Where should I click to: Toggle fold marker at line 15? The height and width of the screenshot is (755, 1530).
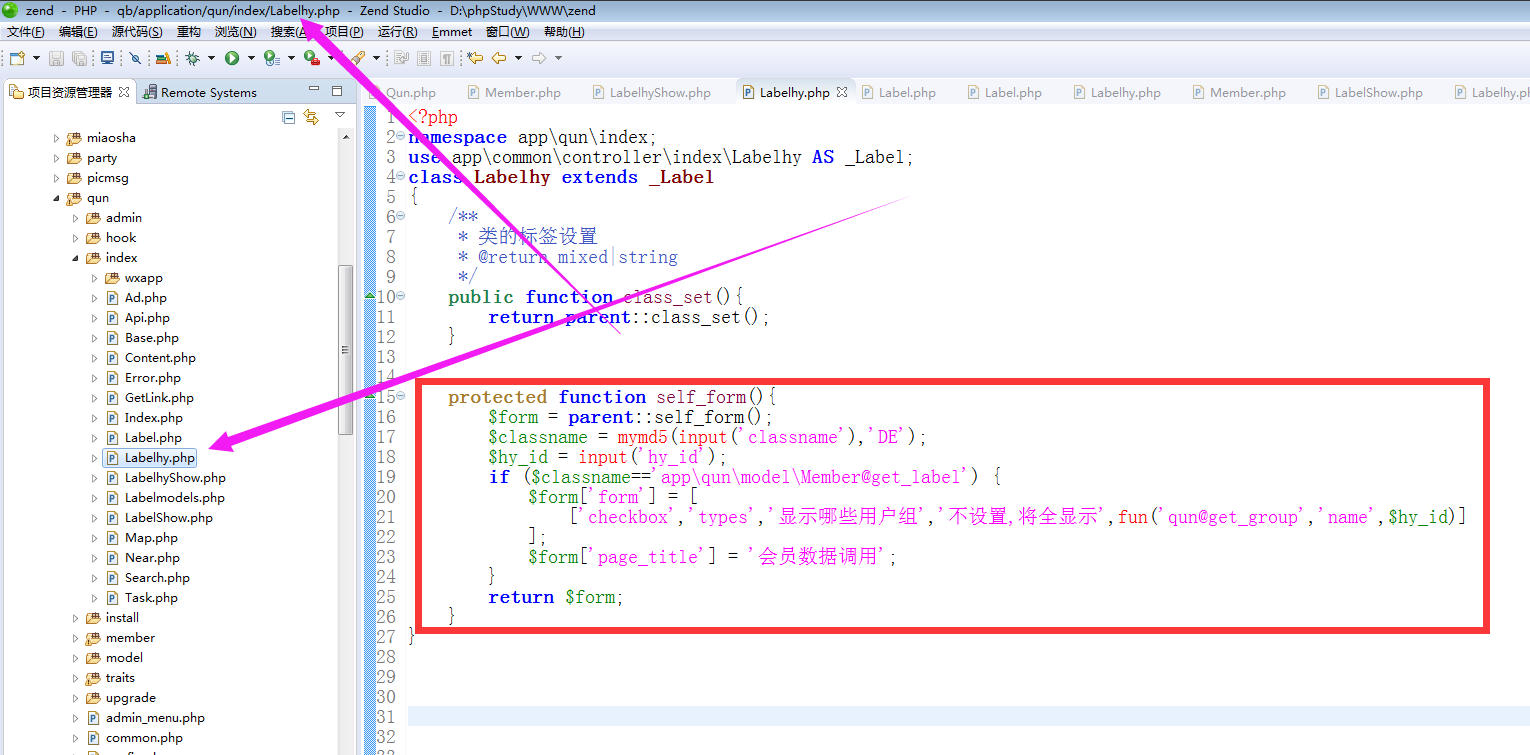[x=401, y=396]
